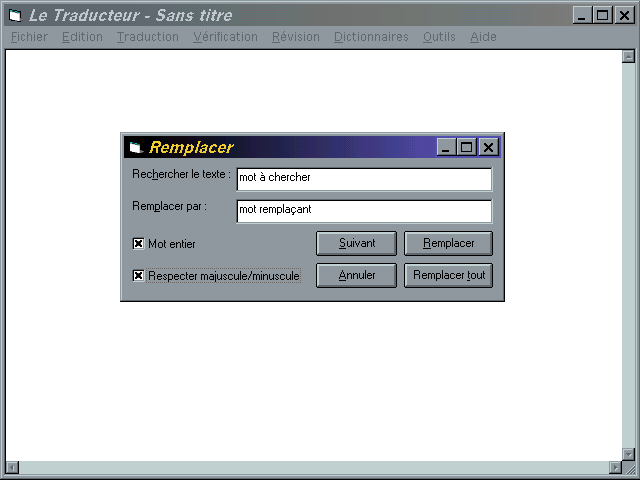Viewport: 640px width, 480px height.
Task: Minimize the Remplacer dialog
Action: coord(446,147)
